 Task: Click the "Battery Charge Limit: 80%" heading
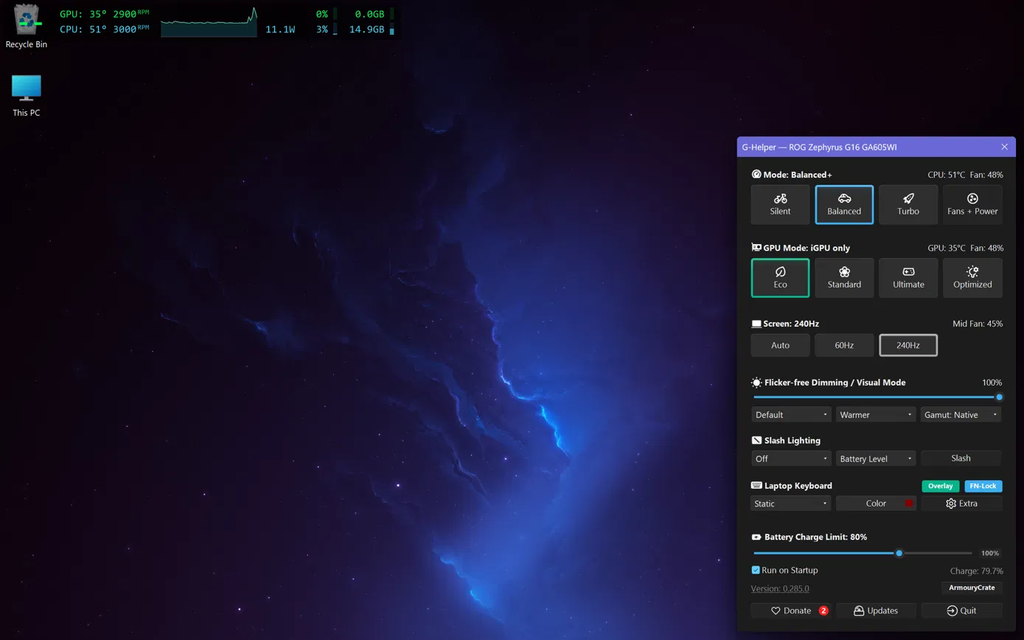816,537
